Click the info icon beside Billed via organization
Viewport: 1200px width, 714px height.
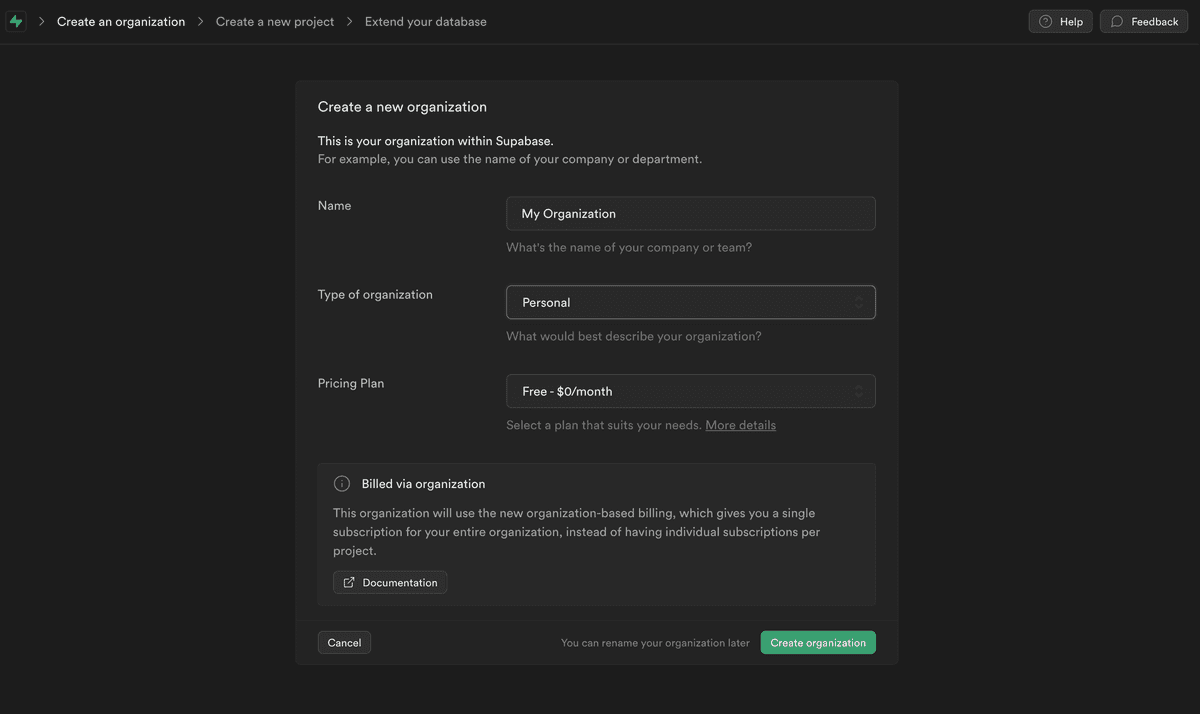coord(341,483)
